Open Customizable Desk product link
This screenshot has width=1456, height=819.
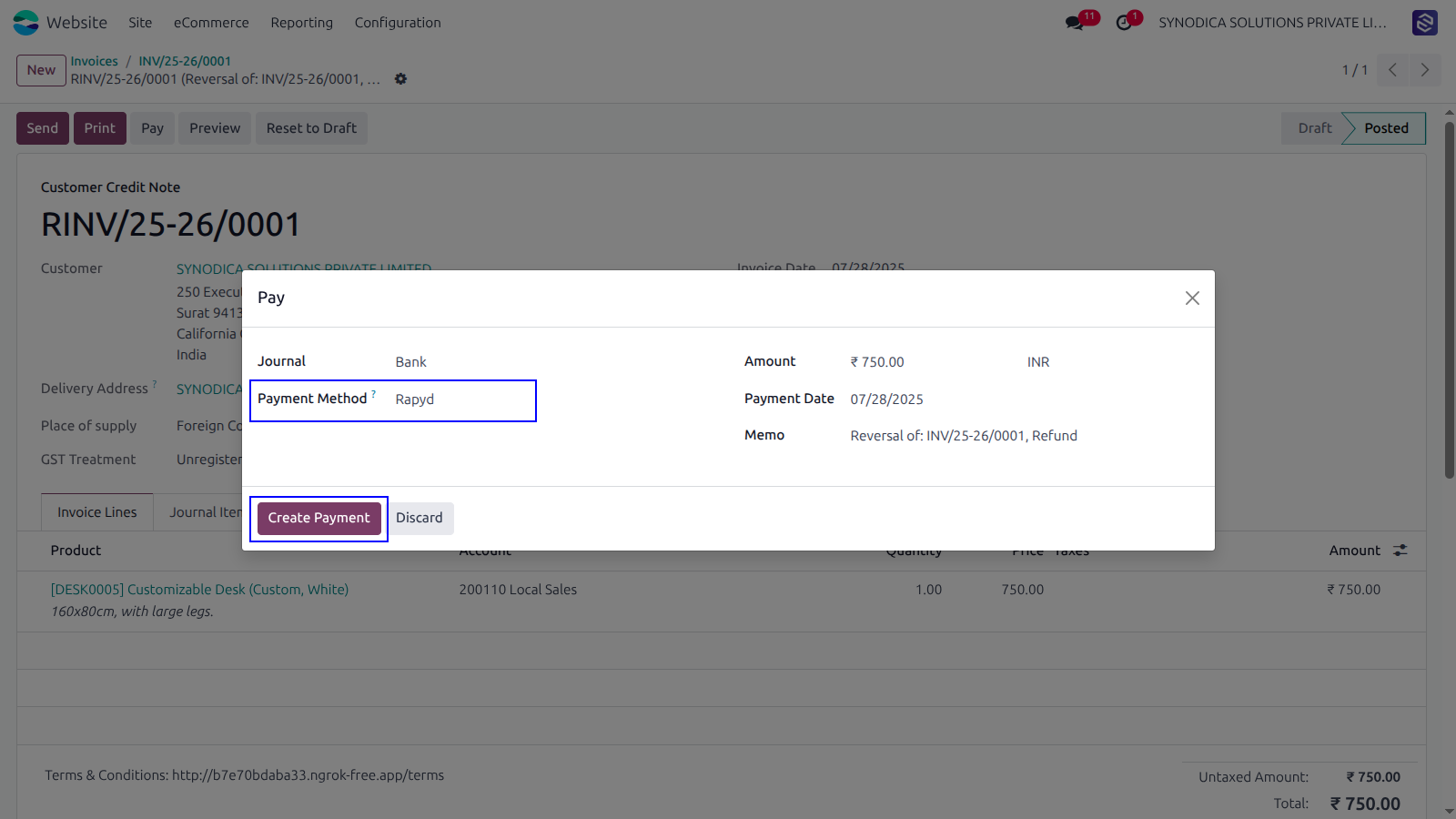coord(199,590)
